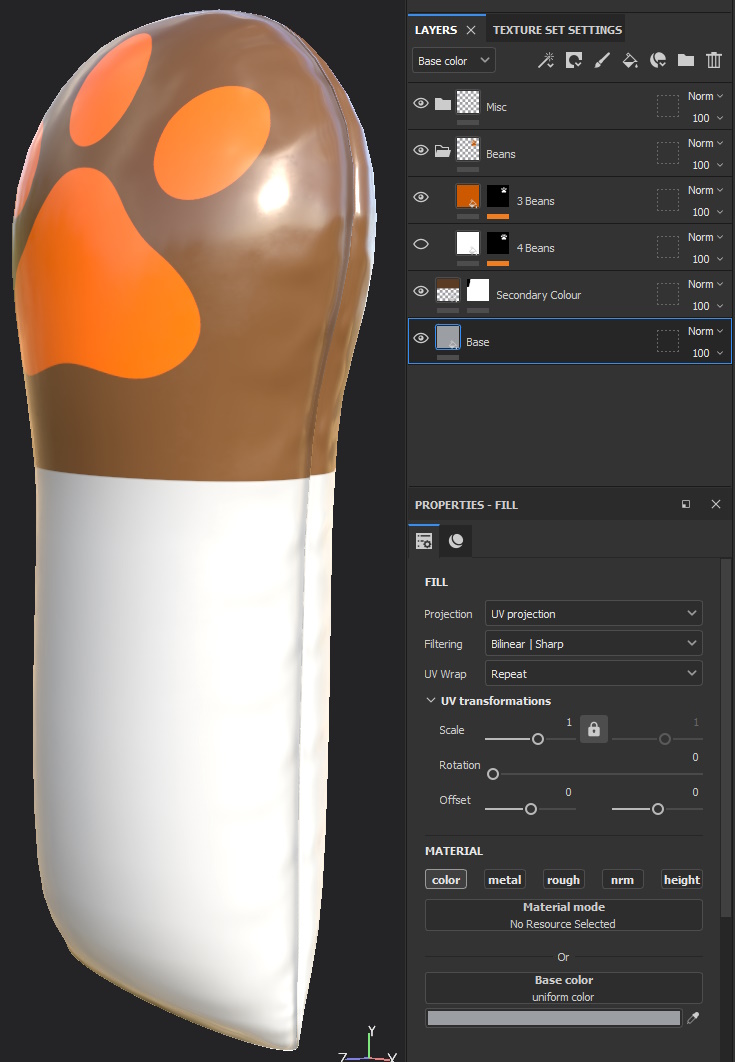Screen dimensions: 735x1062
Task: Hide the Misc folder layer
Action: [x=421, y=104]
